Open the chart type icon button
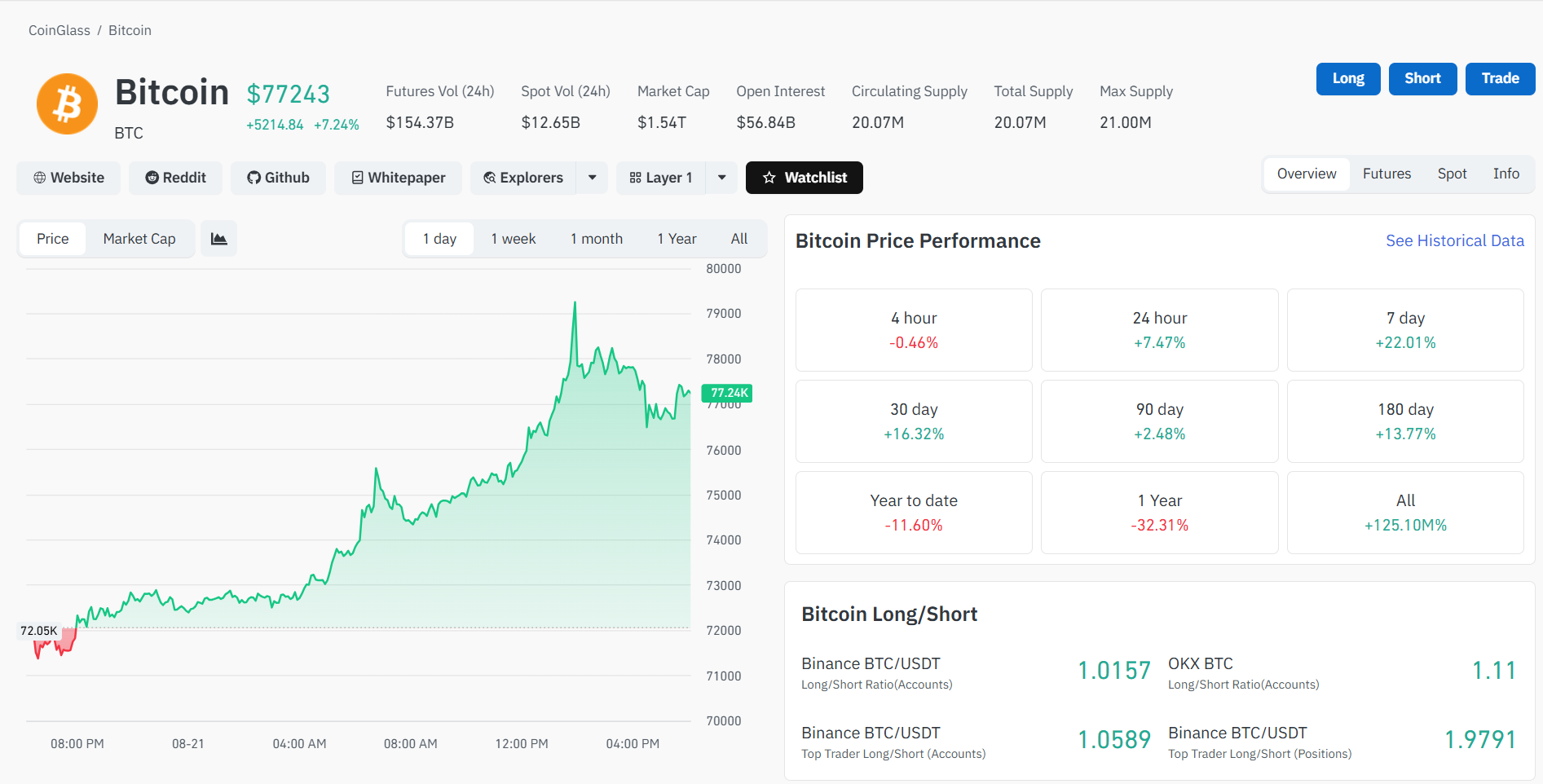 pos(219,239)
